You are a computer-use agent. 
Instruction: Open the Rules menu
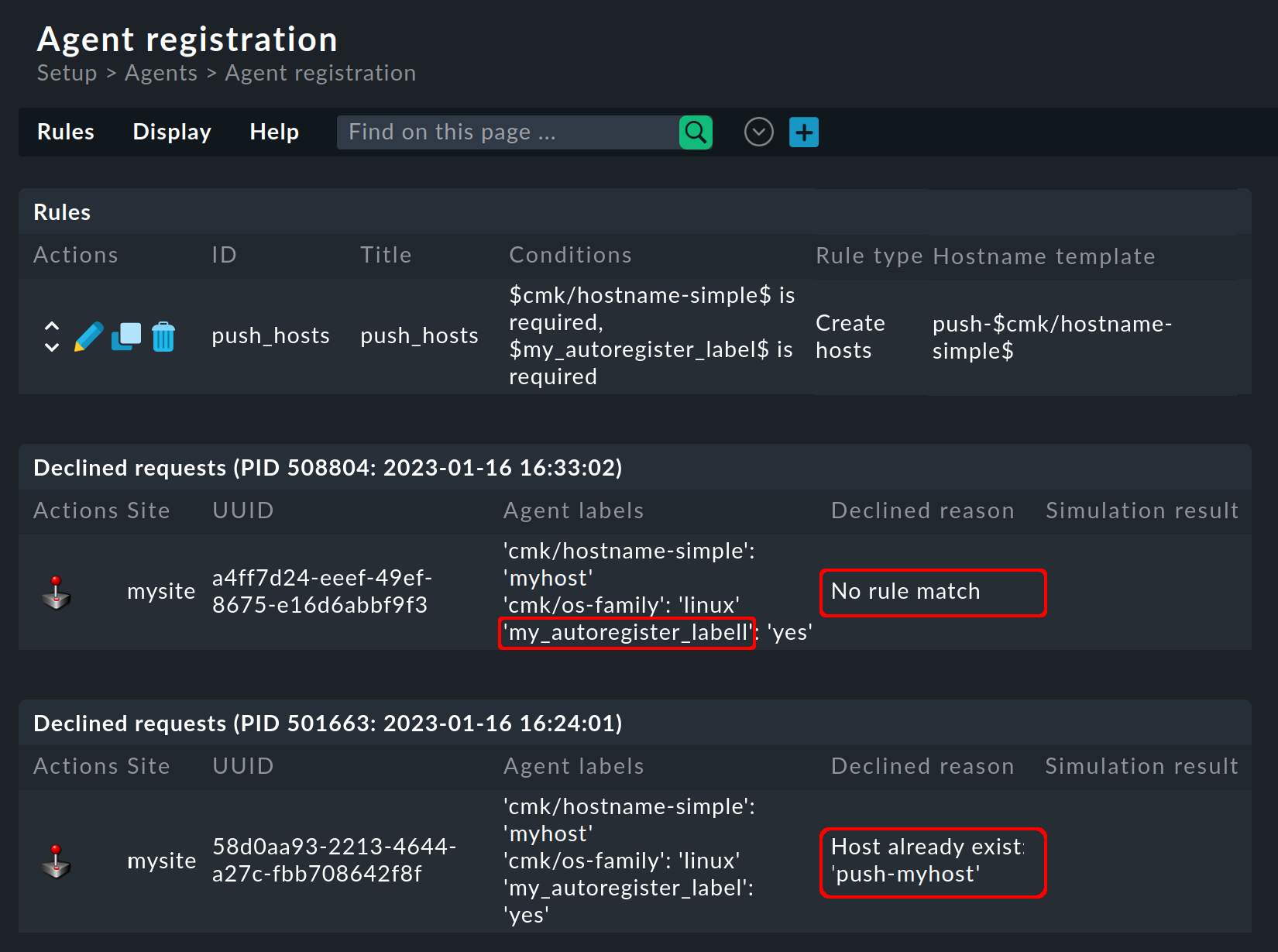[x=65, y=132]
